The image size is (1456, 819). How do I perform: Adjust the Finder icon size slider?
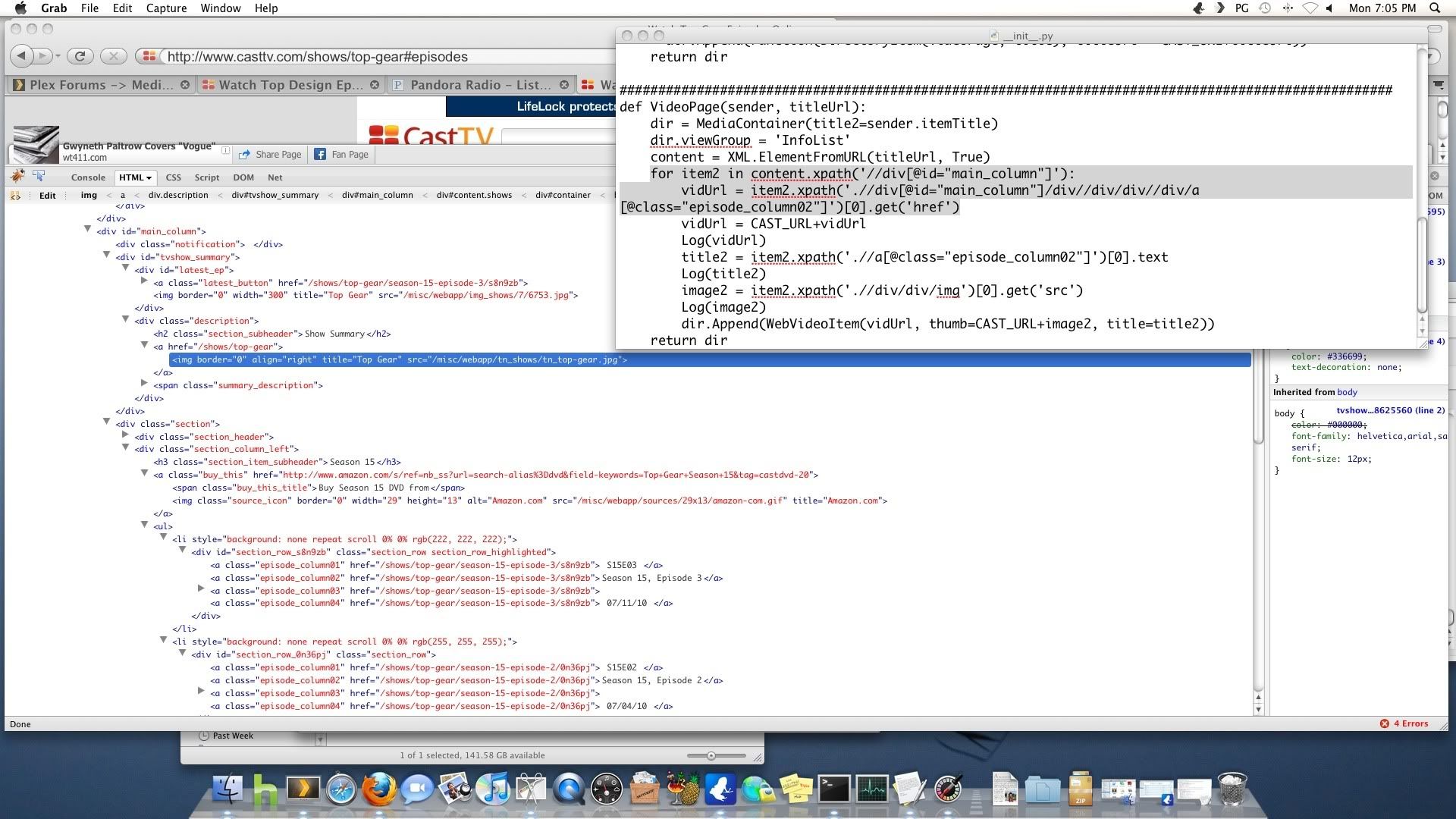[x=711, y=755]
